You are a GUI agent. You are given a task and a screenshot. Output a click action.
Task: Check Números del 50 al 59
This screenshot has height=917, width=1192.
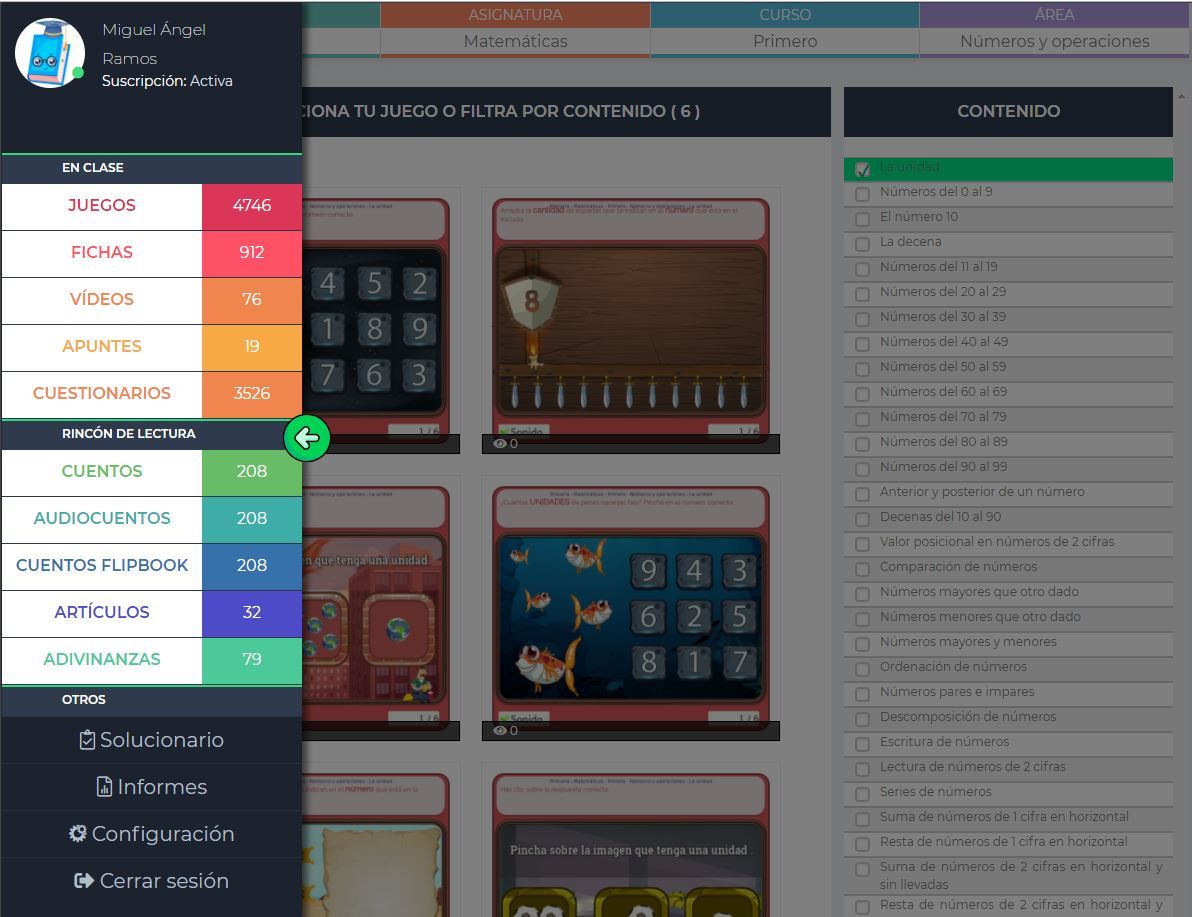point(862,370)
